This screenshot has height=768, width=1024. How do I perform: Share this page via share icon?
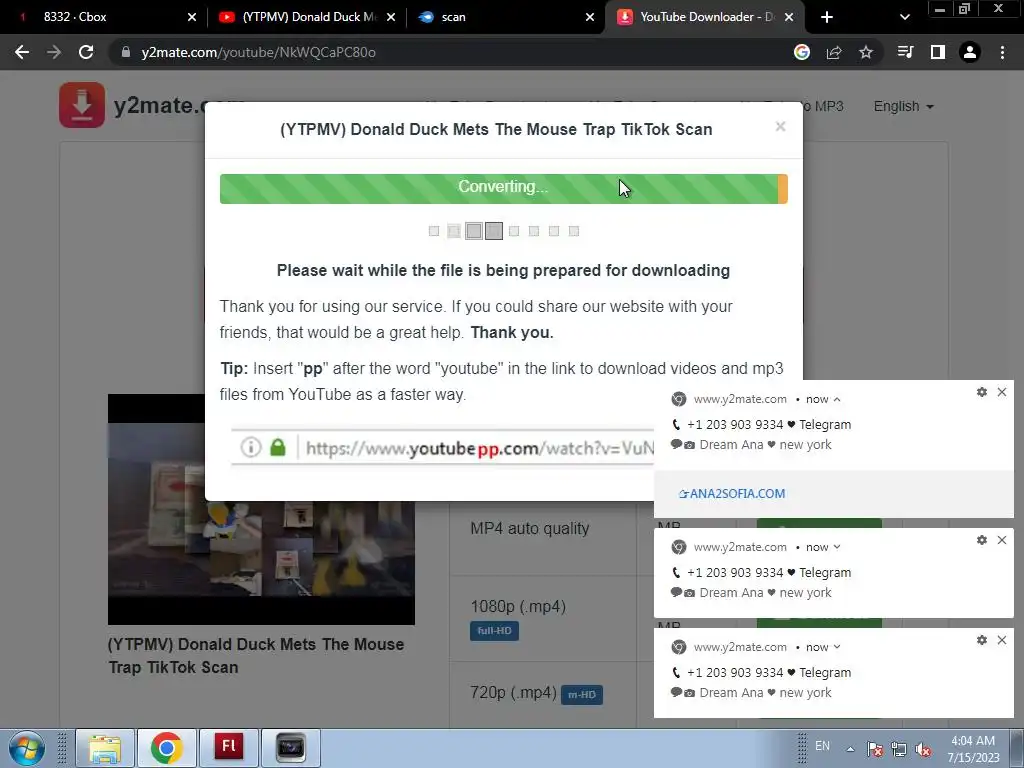(x=834, y=52)
